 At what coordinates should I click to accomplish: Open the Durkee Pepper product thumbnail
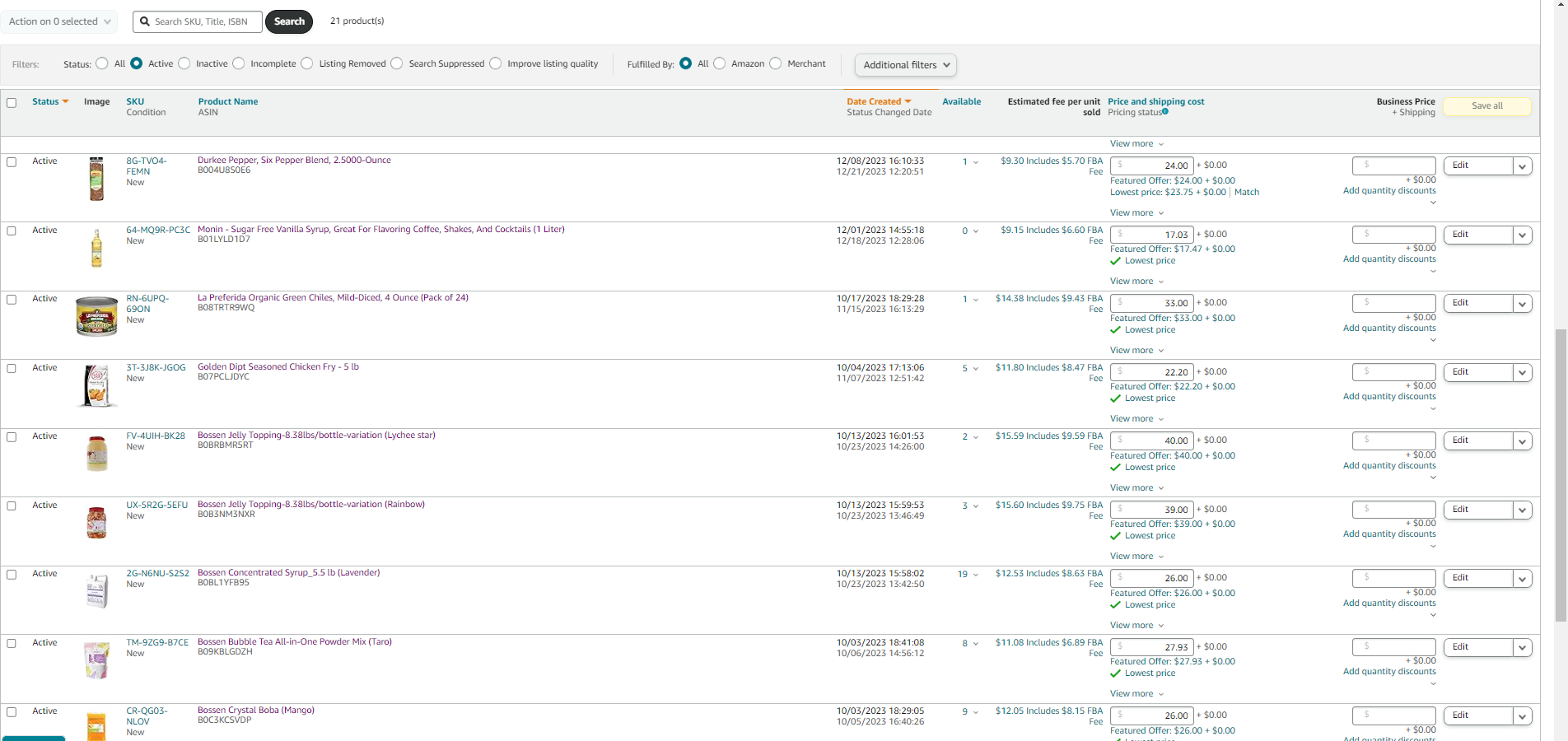pyautogui.click(x=96, y=179)
